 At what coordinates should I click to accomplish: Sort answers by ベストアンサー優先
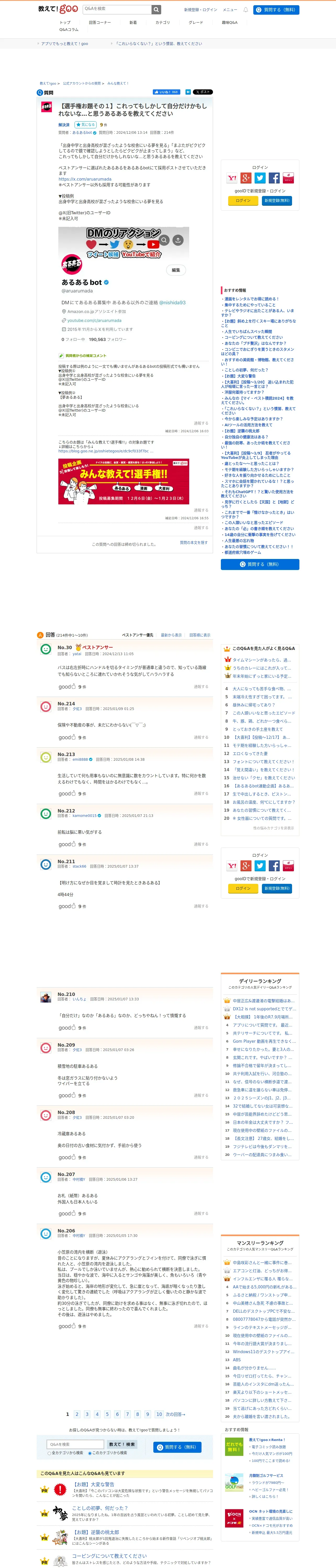coord(138,635)
